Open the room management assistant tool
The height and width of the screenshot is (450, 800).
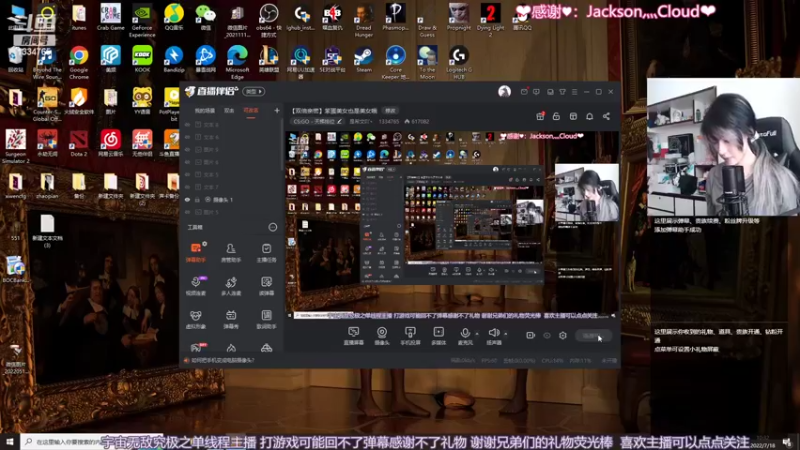(x=231, y=252)
